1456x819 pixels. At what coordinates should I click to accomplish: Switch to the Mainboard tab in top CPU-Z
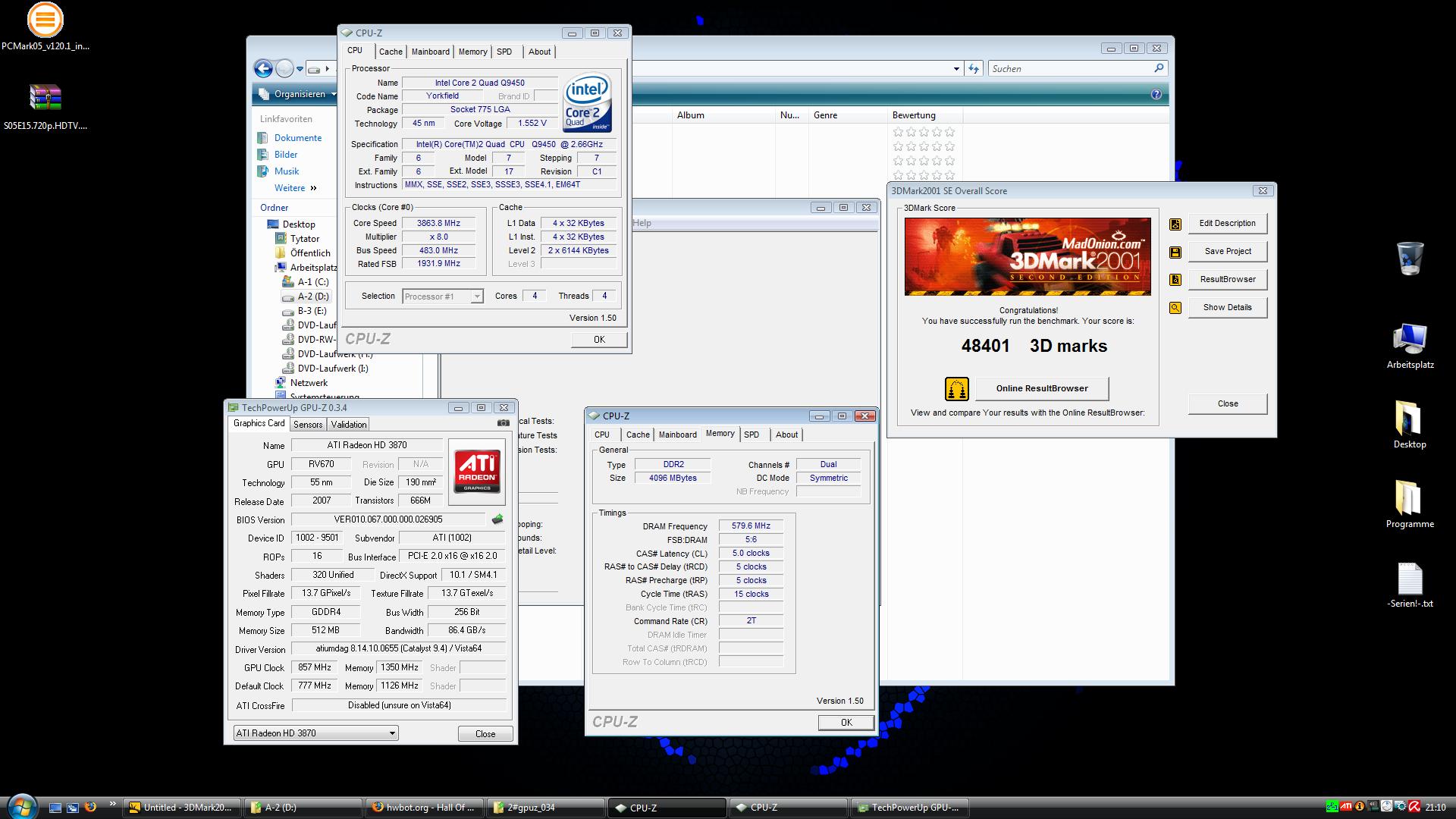click(x=430, y=52)
